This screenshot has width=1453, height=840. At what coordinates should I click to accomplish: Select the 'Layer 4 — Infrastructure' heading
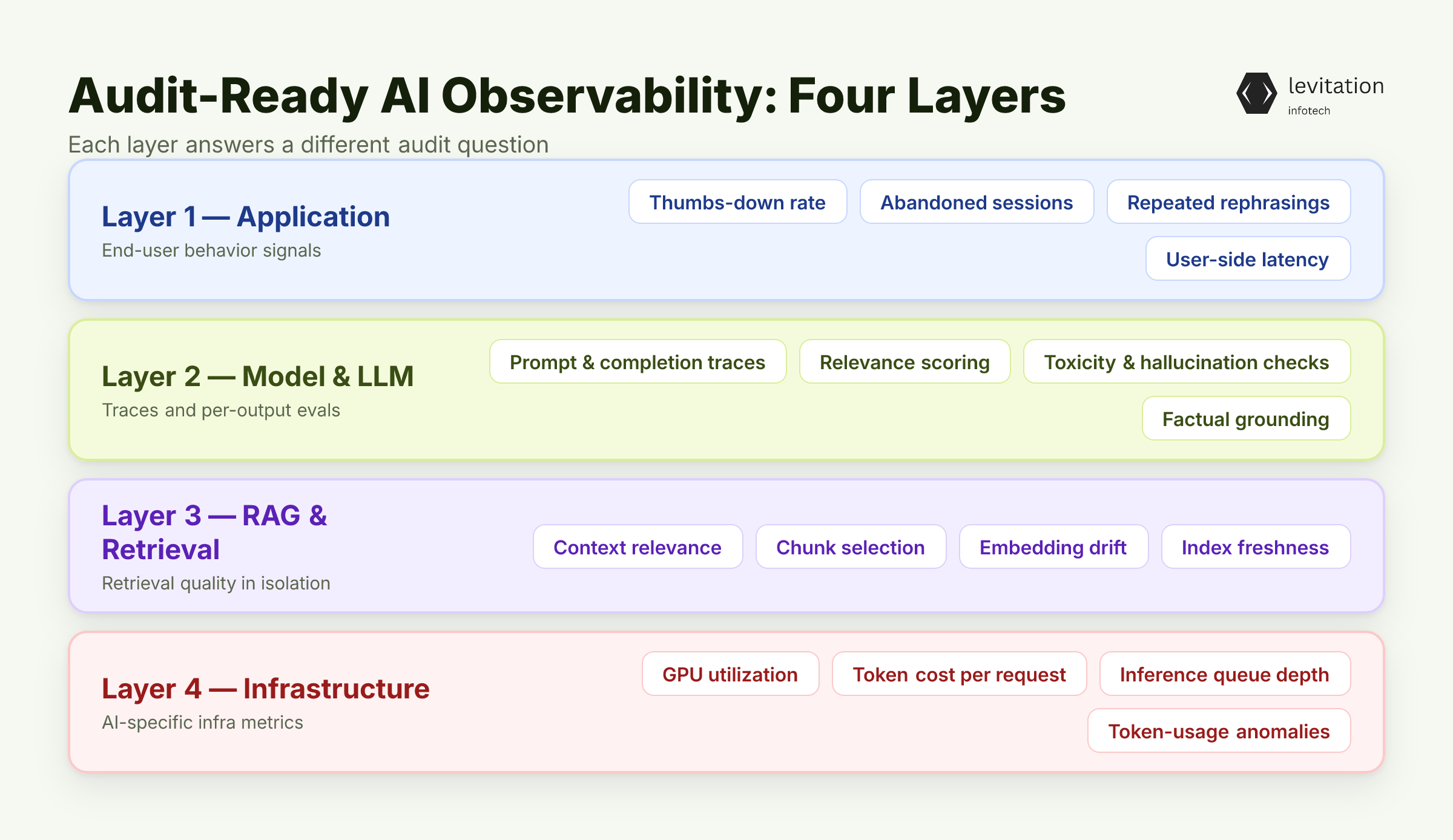[266, 689]
